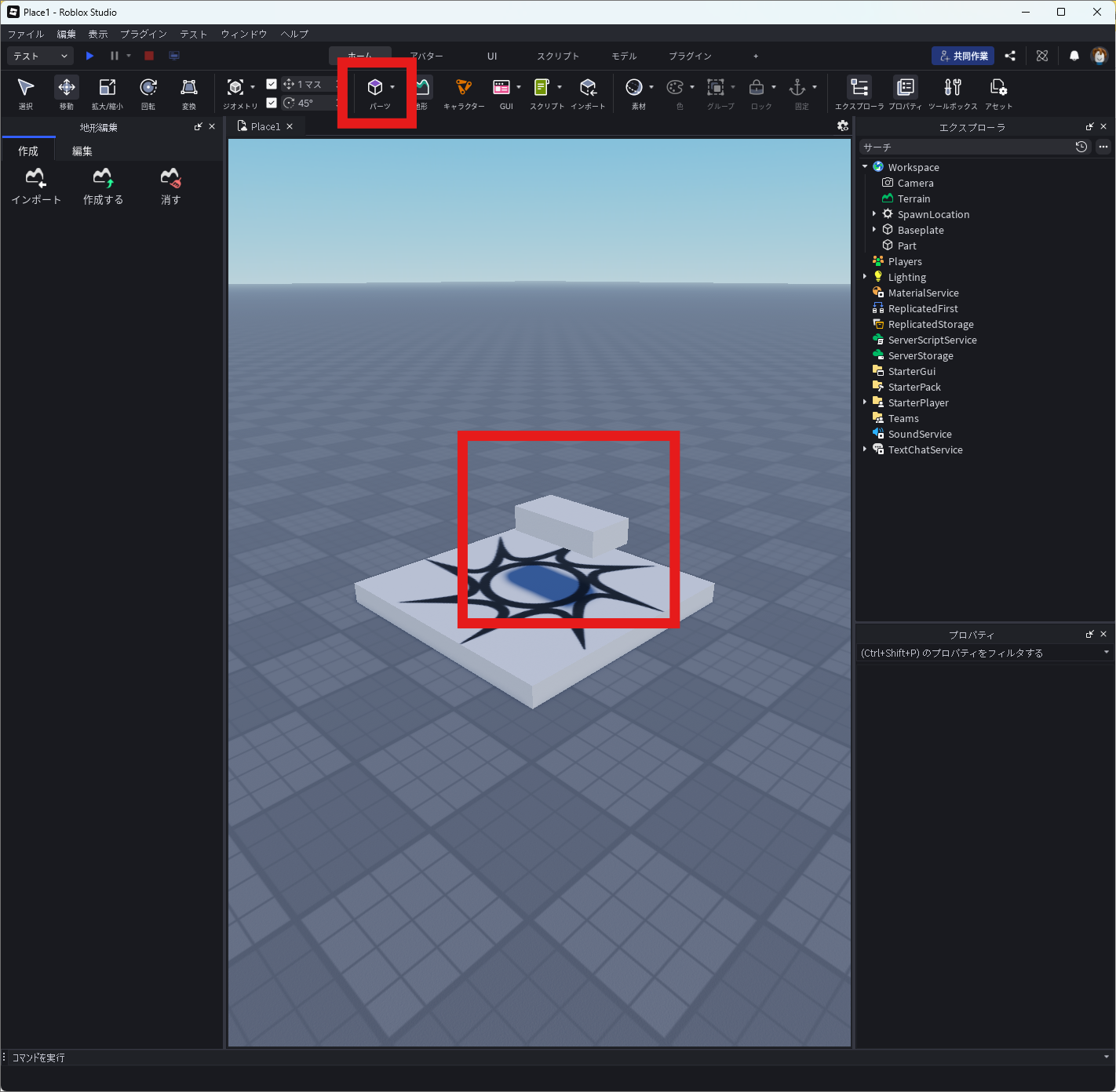Open the 素材 material picker

coord(635,92)
